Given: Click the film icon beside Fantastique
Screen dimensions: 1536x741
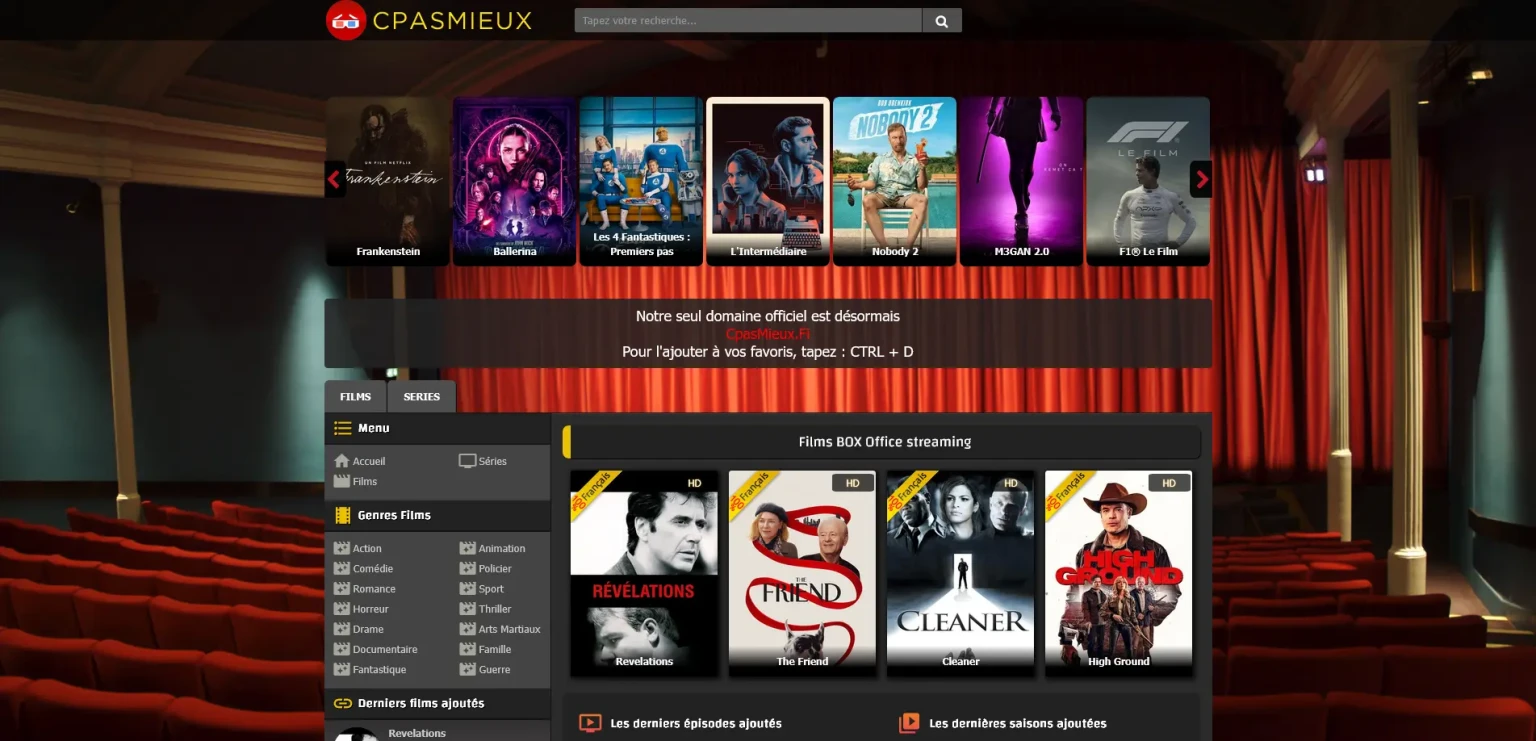Looking at the screenshot, I should pos(342,669).
